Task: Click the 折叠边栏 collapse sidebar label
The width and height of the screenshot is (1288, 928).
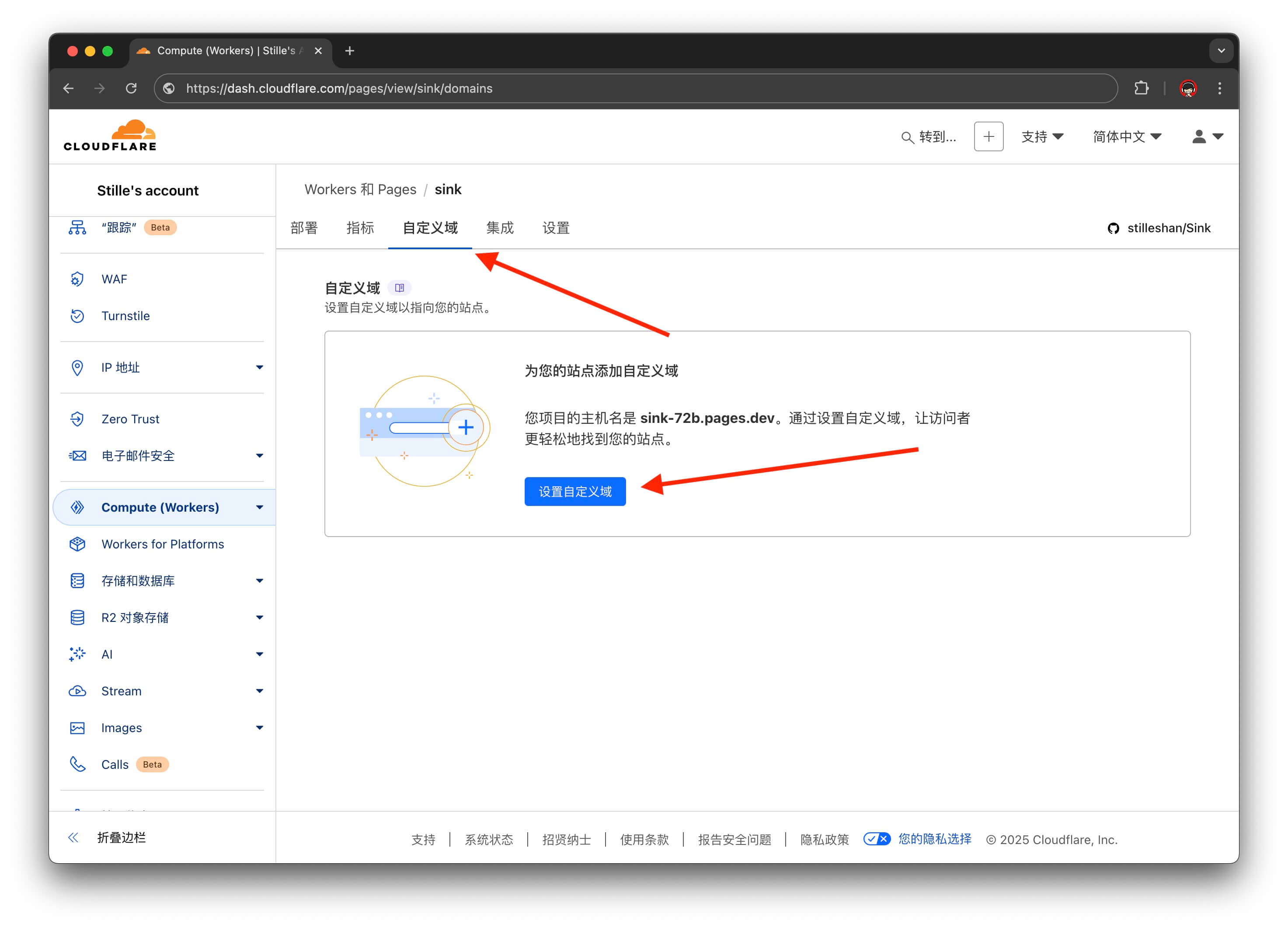Action: coord(121,837)
